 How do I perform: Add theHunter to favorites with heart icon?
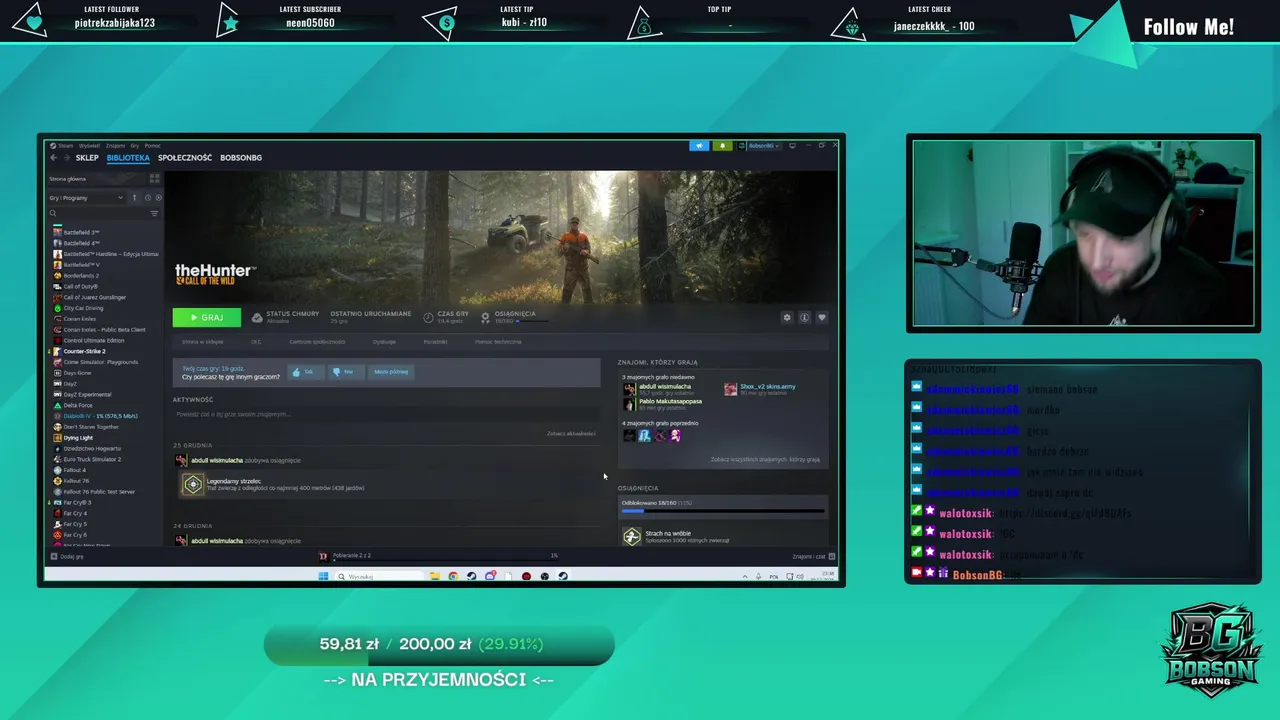tap(822, 318)
